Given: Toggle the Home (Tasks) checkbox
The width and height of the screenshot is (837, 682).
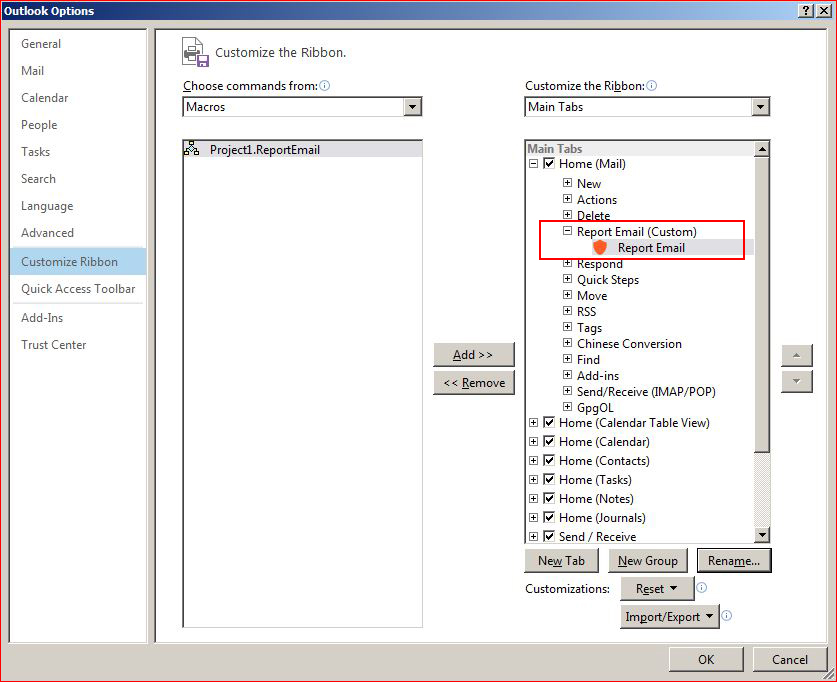Looking at the screenshot, I should coord(549,479).
